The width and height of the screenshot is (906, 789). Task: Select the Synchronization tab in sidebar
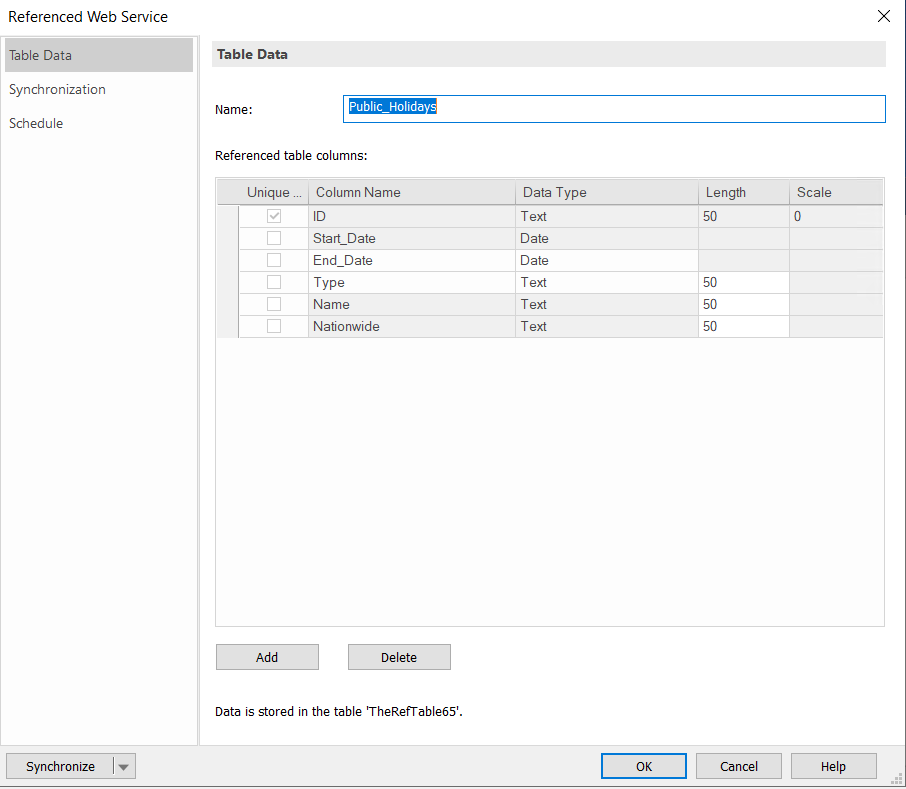(57, 89)
